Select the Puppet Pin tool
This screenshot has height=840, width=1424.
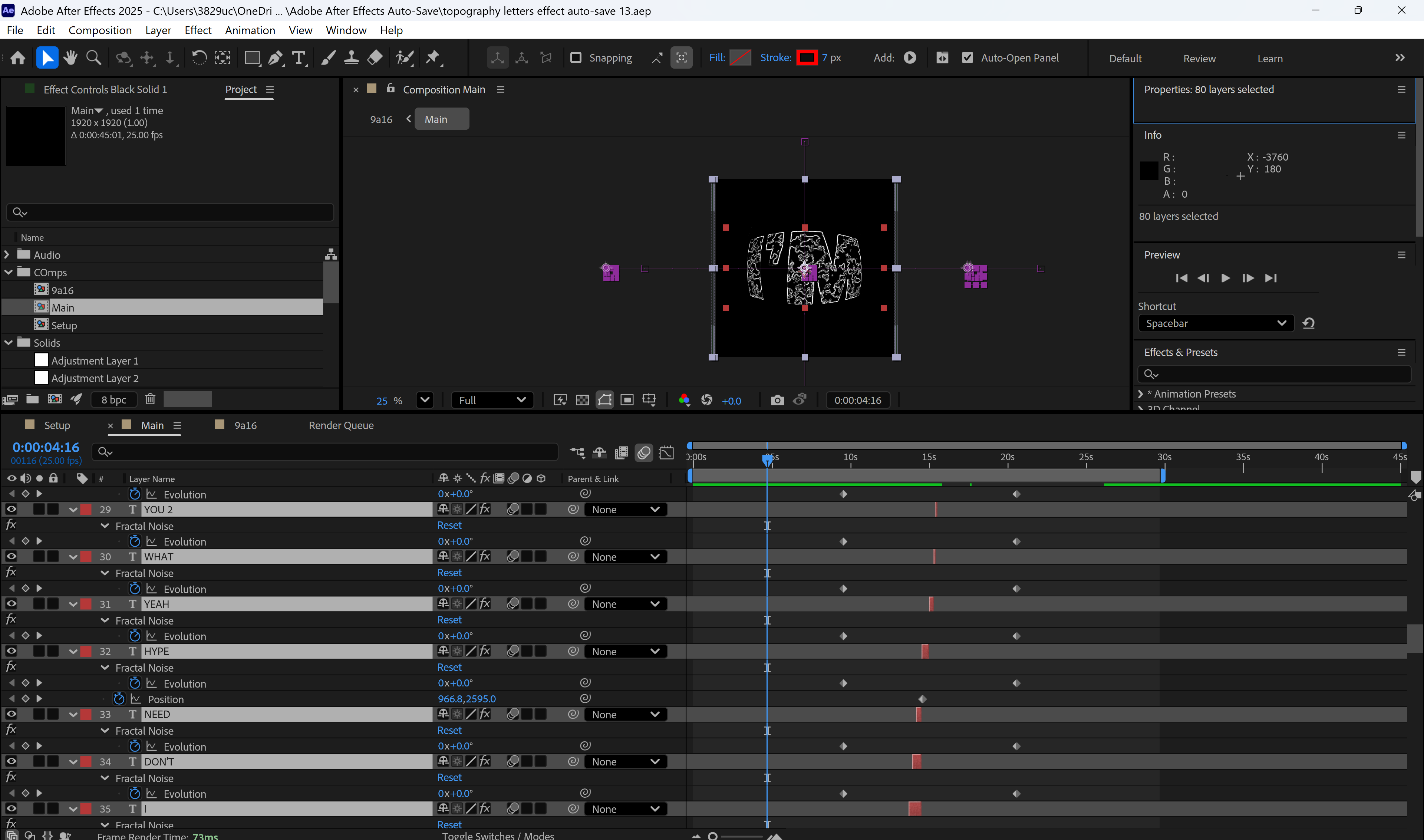coord(433,58)
